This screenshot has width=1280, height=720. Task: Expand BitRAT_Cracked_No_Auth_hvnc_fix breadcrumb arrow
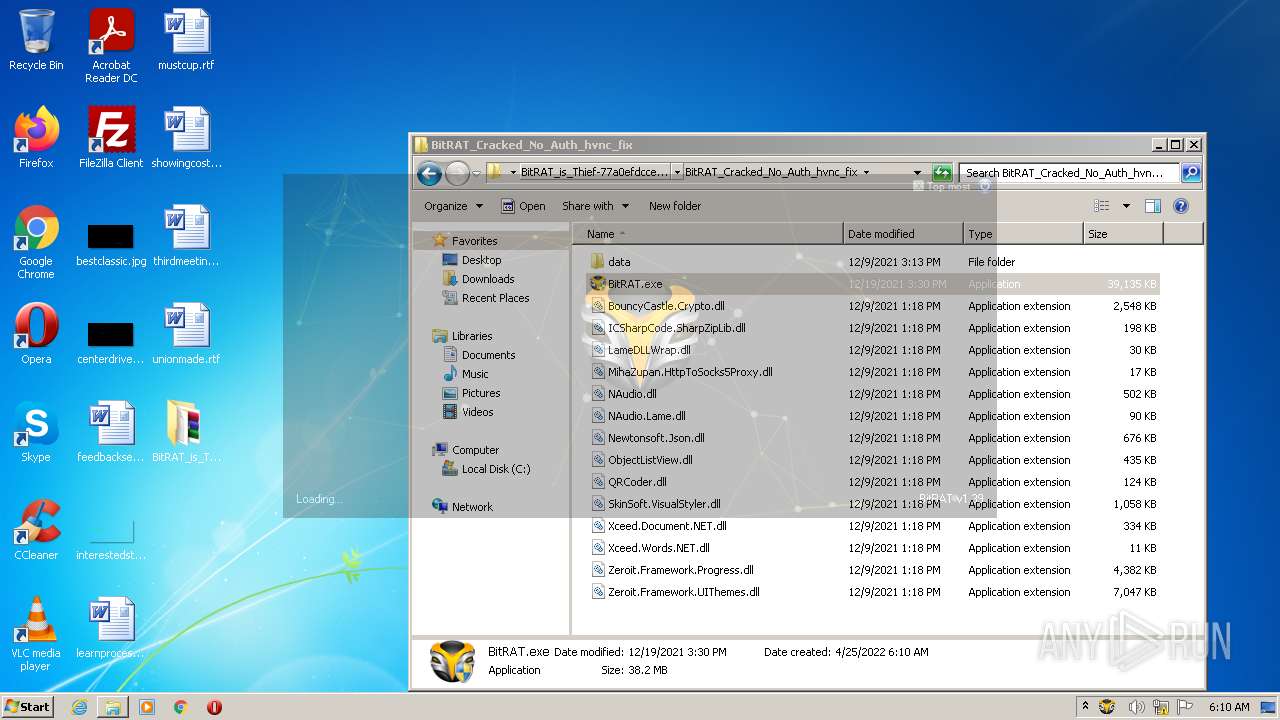coord(866,172)
